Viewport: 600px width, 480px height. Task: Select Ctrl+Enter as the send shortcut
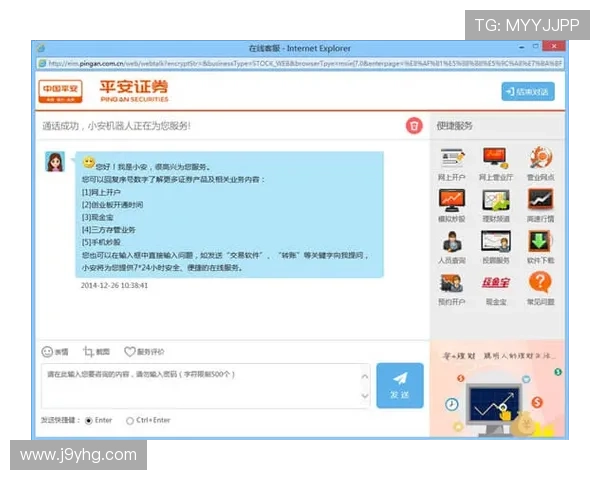click(130, 421)
